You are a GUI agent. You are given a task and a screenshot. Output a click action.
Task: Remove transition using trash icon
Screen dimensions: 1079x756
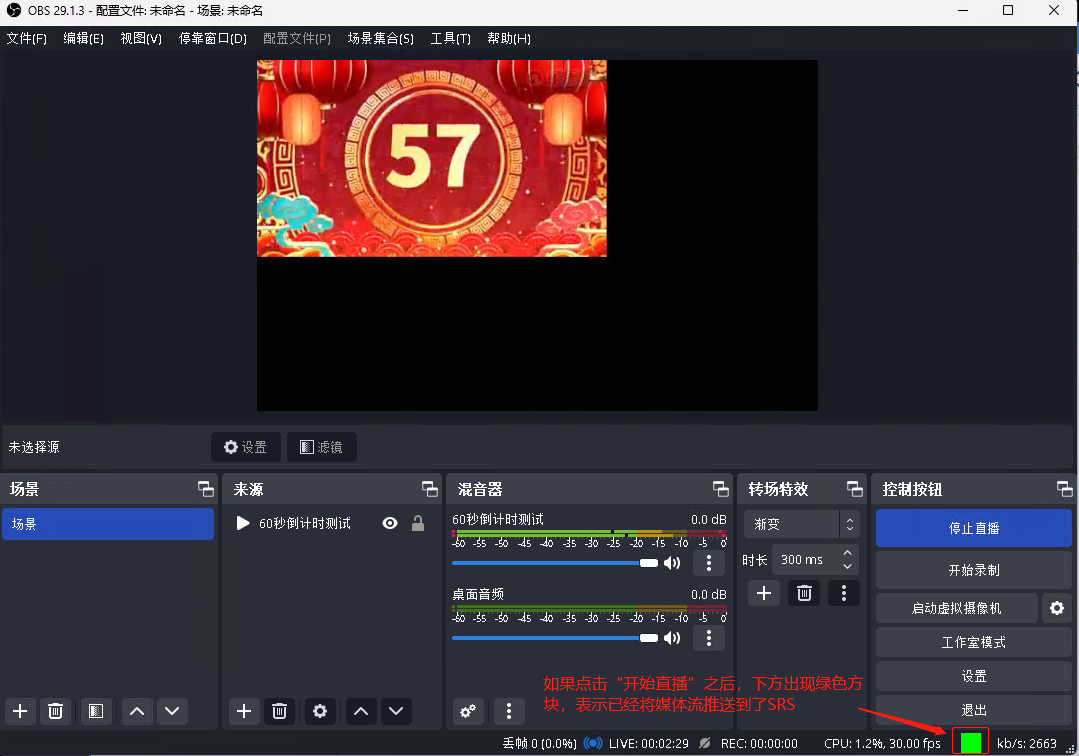point(804,593)
